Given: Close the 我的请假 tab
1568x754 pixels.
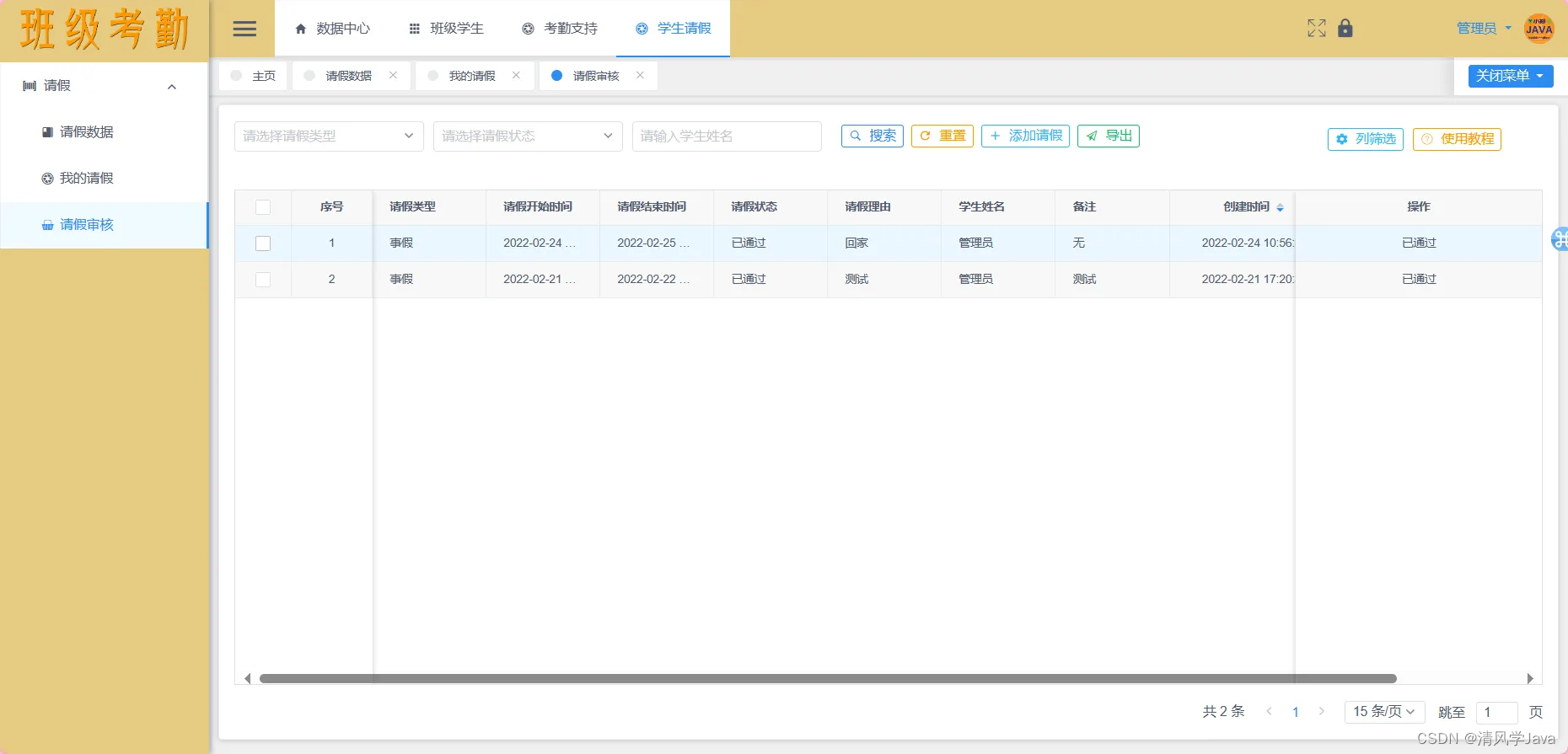Looking at the screenshot, I should point(516,75).
